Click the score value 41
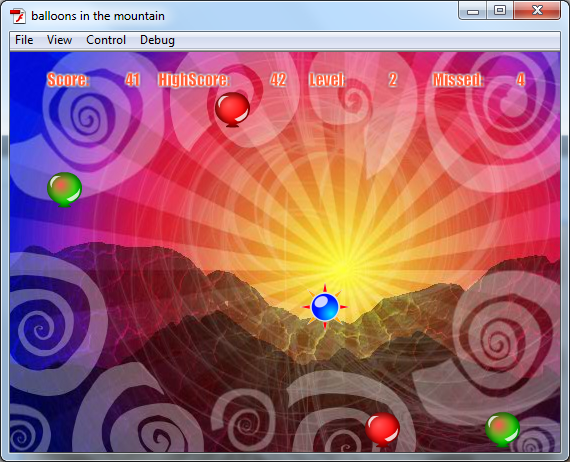 tap(133, 80)
